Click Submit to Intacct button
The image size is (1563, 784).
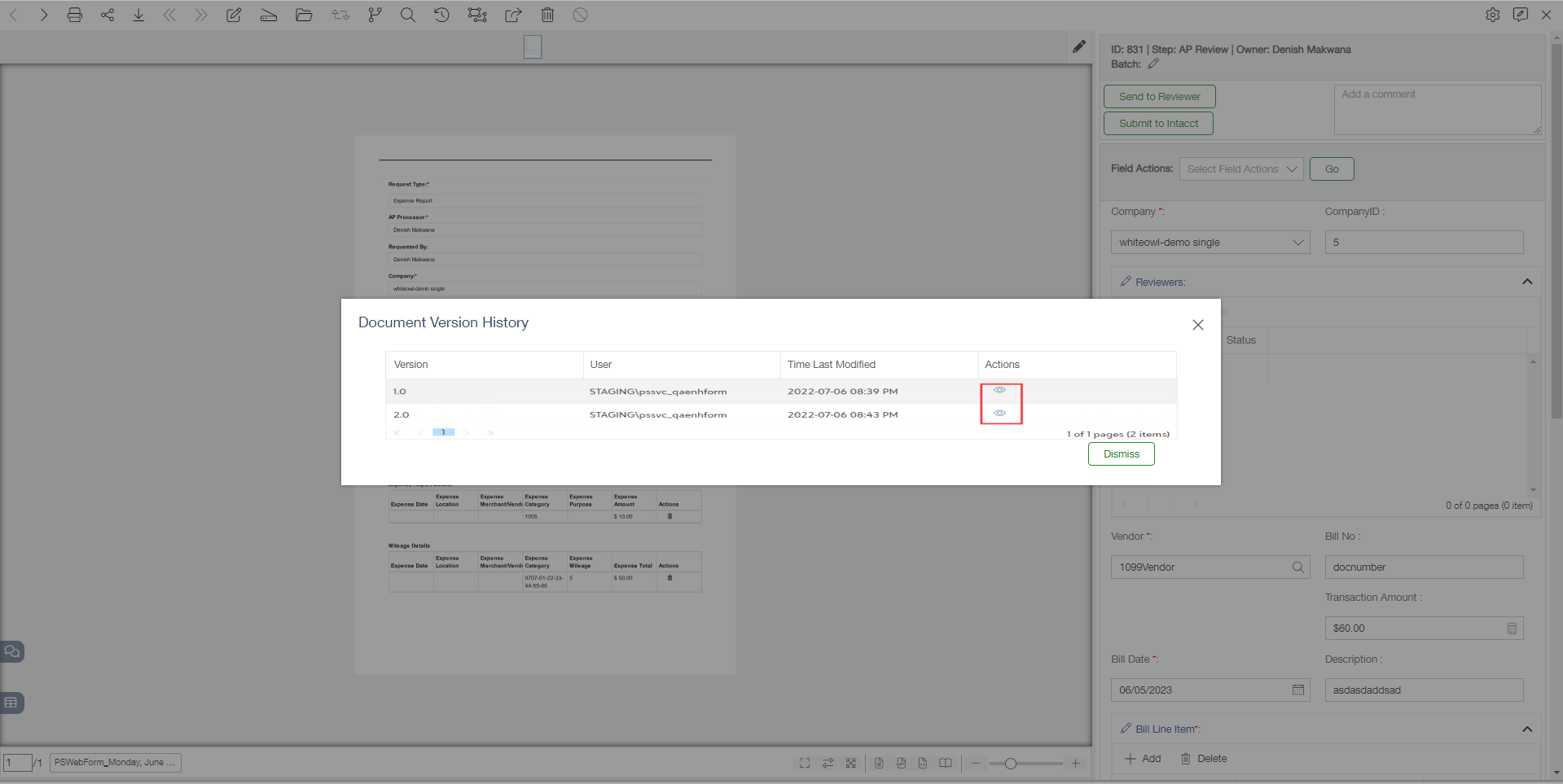(1158, 124)
